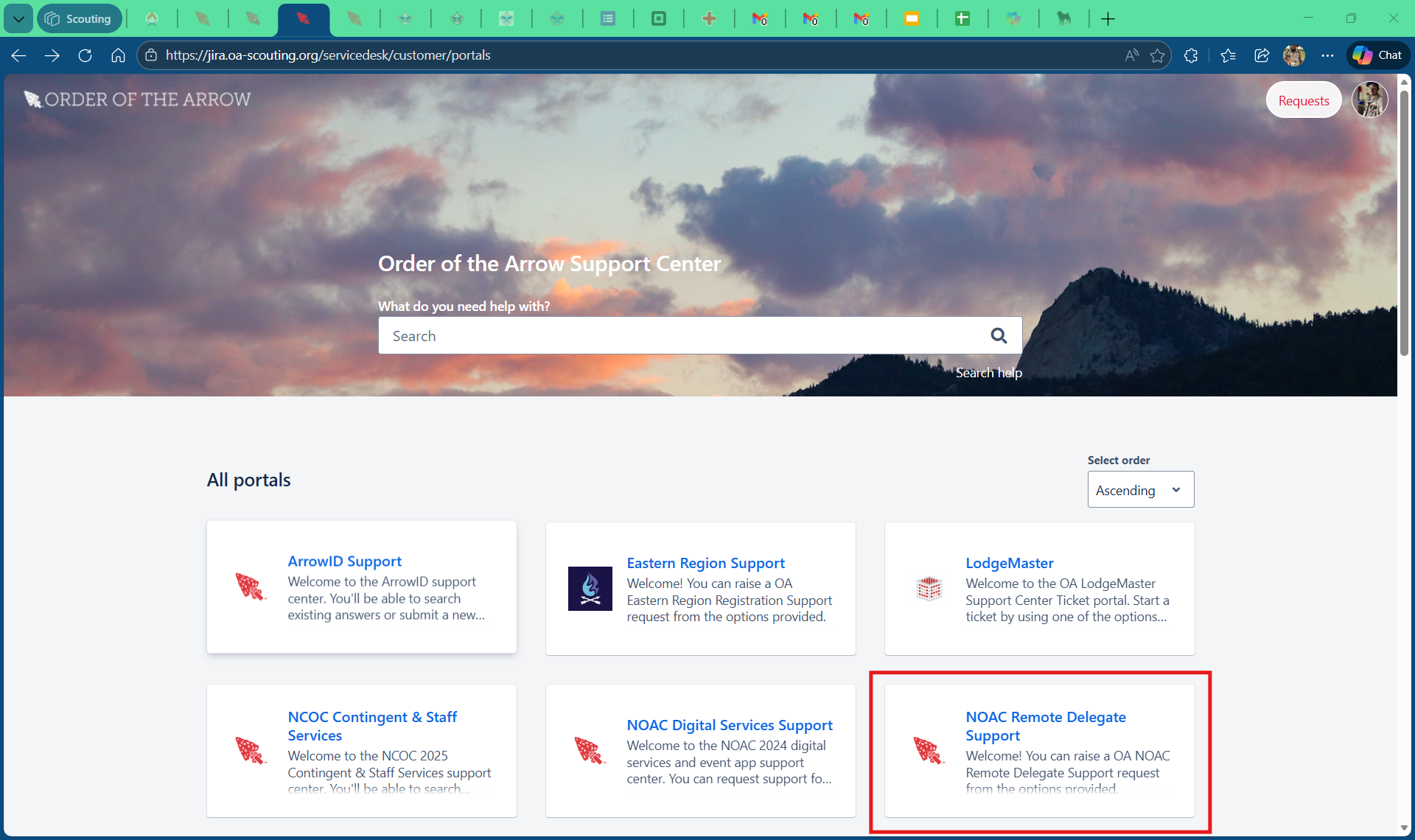
Task: Click the Order of the Arrow logo
Action: (x=138, y=99)
